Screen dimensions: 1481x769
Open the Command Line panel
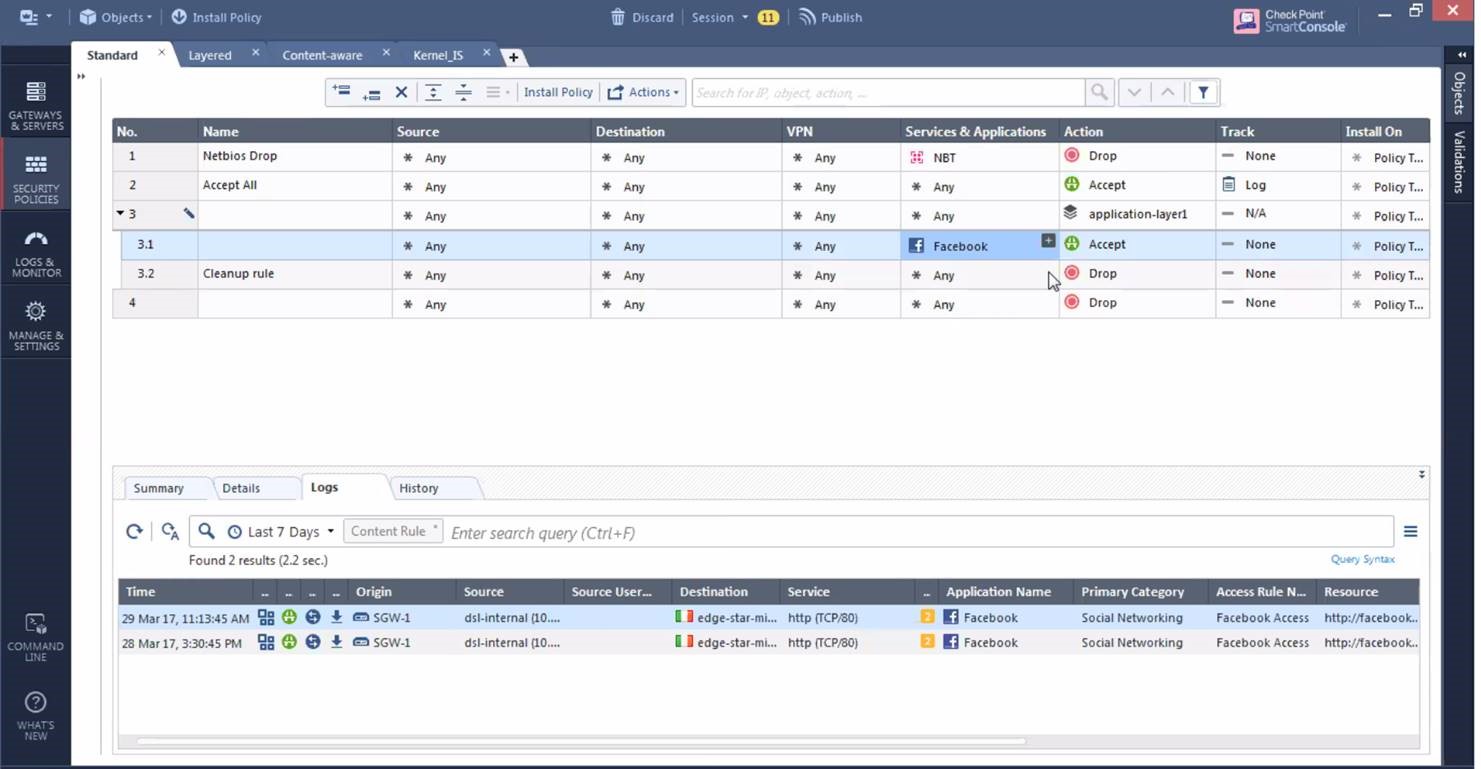tap(36, 637)
